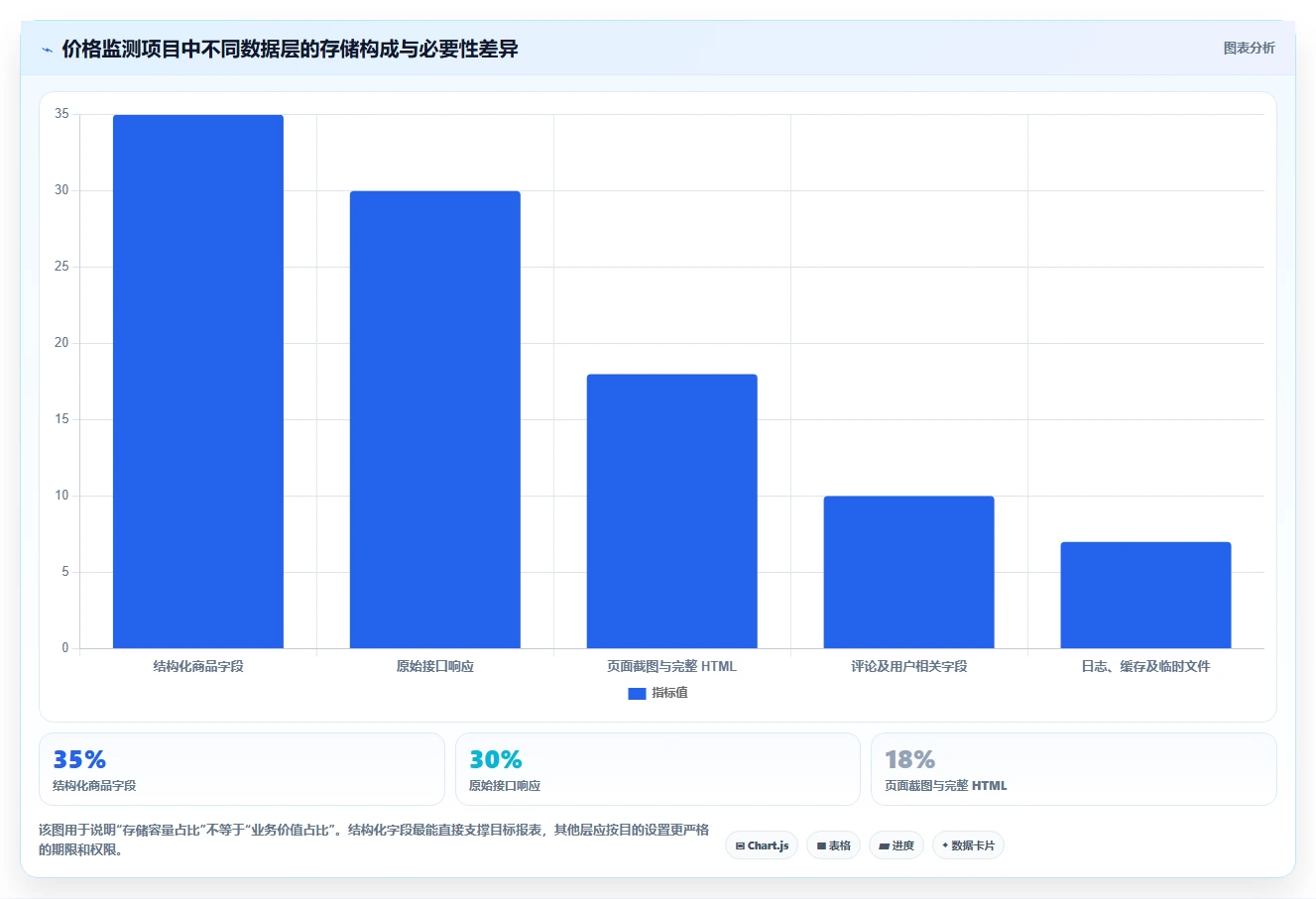Click the lightning icon beside the title
Screen dimensions: 1316x899
point(47,50)
